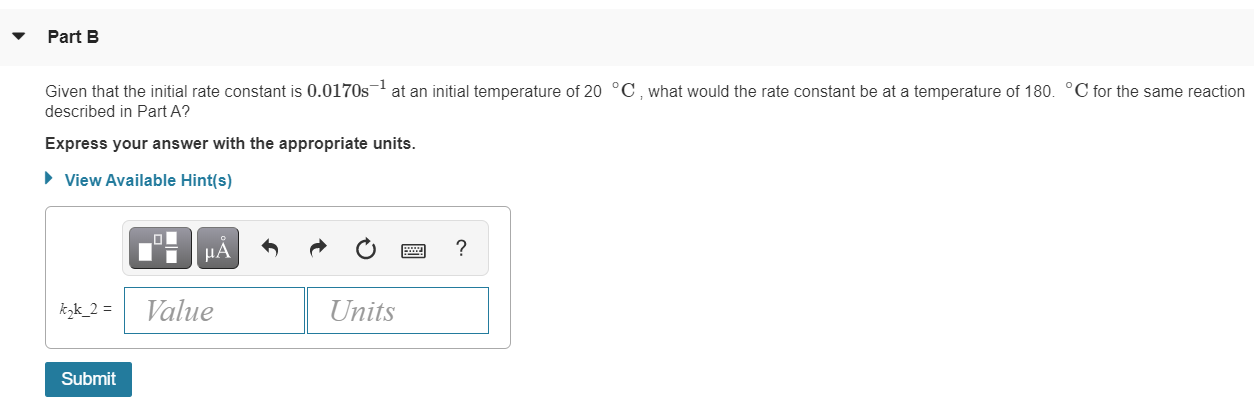Click the 'Express your answer' instruction text
This screenshot has width=1258, height=417.
pyautogui.click(x=230, y=143)
